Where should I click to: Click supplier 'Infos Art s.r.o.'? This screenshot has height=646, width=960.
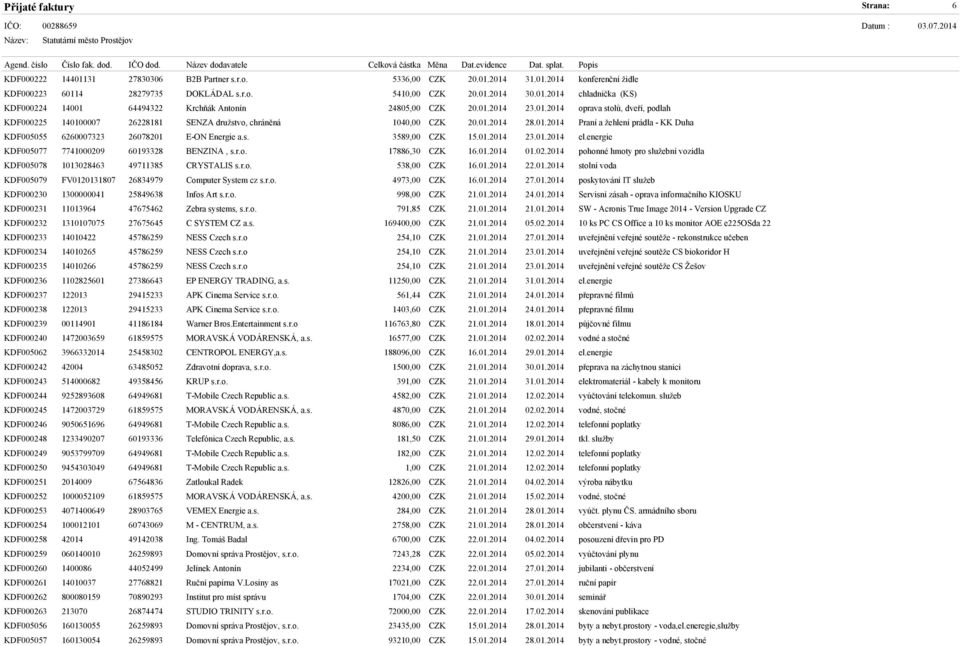pyautogui.click(x=211, y=195)
